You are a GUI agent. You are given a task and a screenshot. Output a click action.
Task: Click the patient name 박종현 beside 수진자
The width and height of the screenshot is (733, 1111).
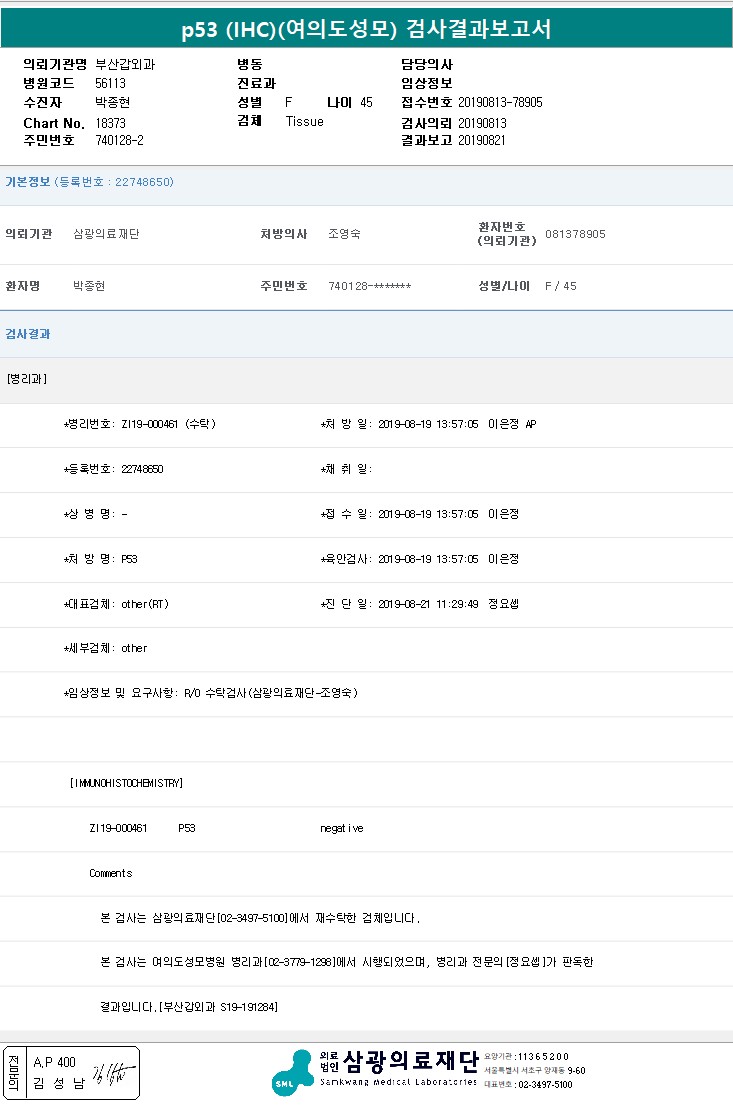tap(112, 103)
